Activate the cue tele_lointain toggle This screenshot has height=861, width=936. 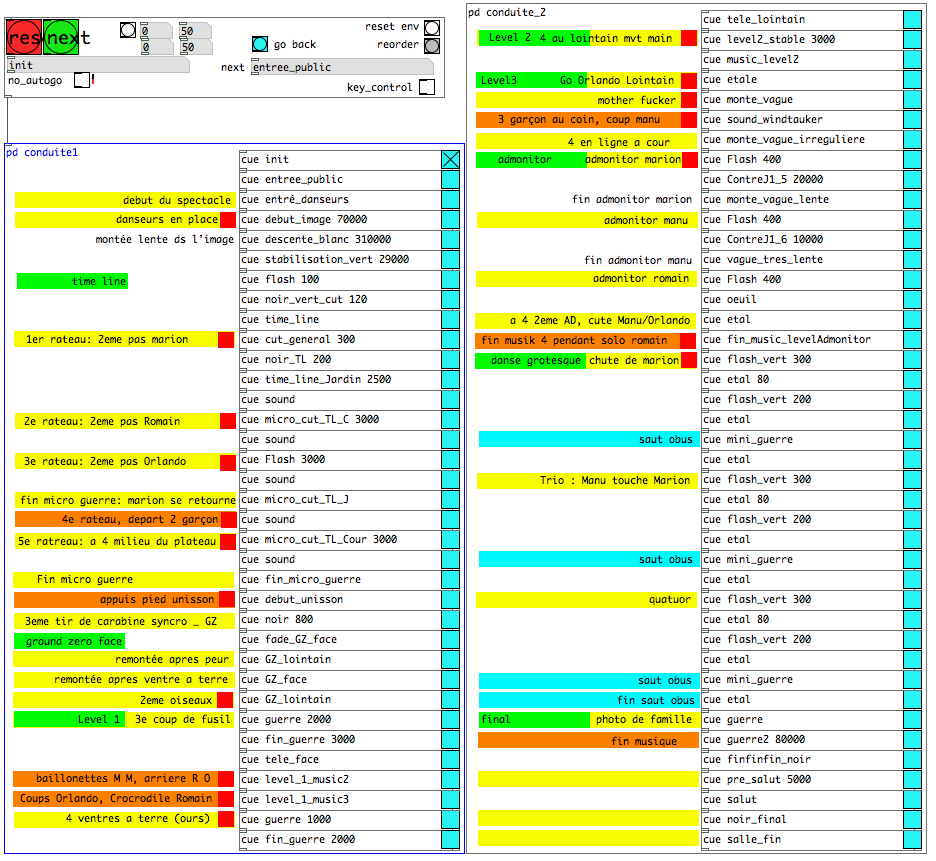point(912,19)
